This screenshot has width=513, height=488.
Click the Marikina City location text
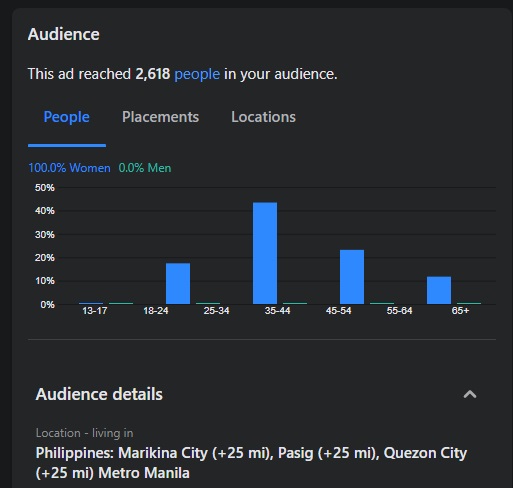[x=163, y=453]
